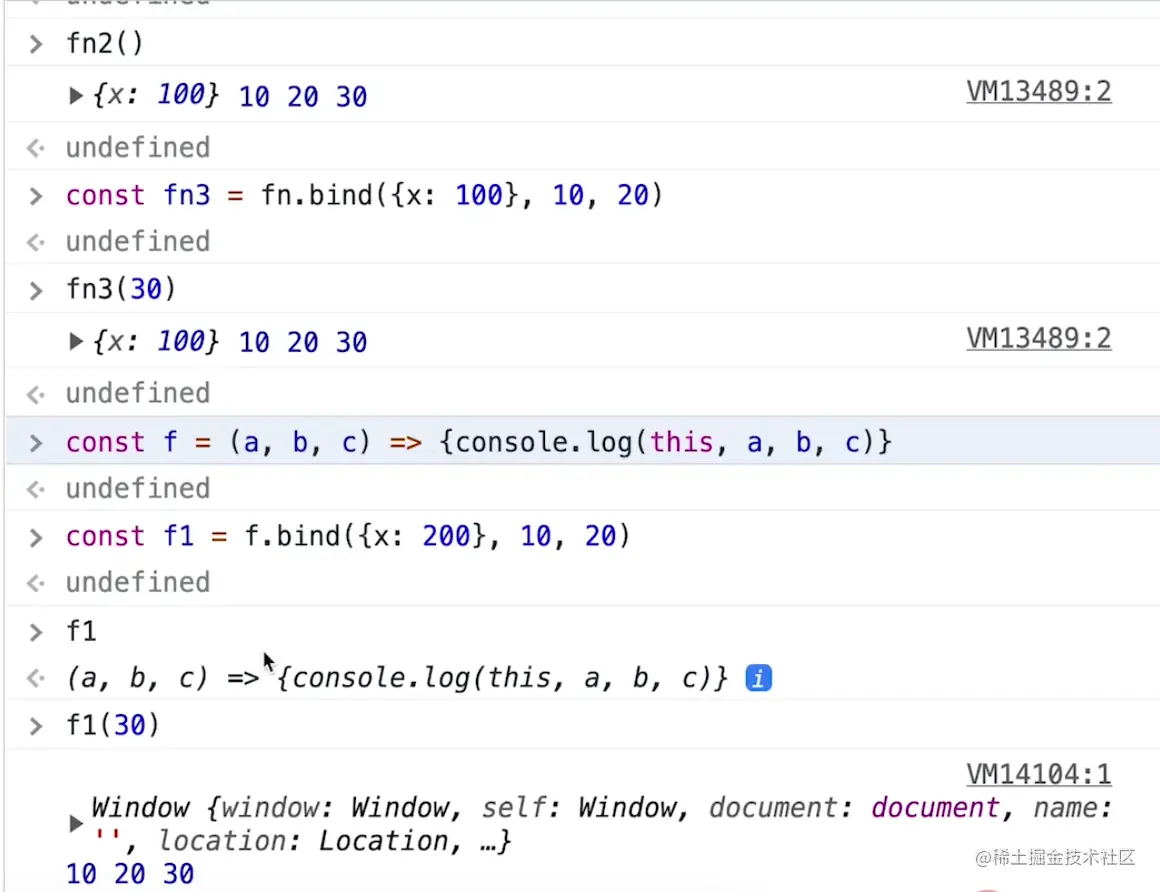Click the const f arrow function line
Viewport: 1160px width, 892px height.
click(479, 442)
